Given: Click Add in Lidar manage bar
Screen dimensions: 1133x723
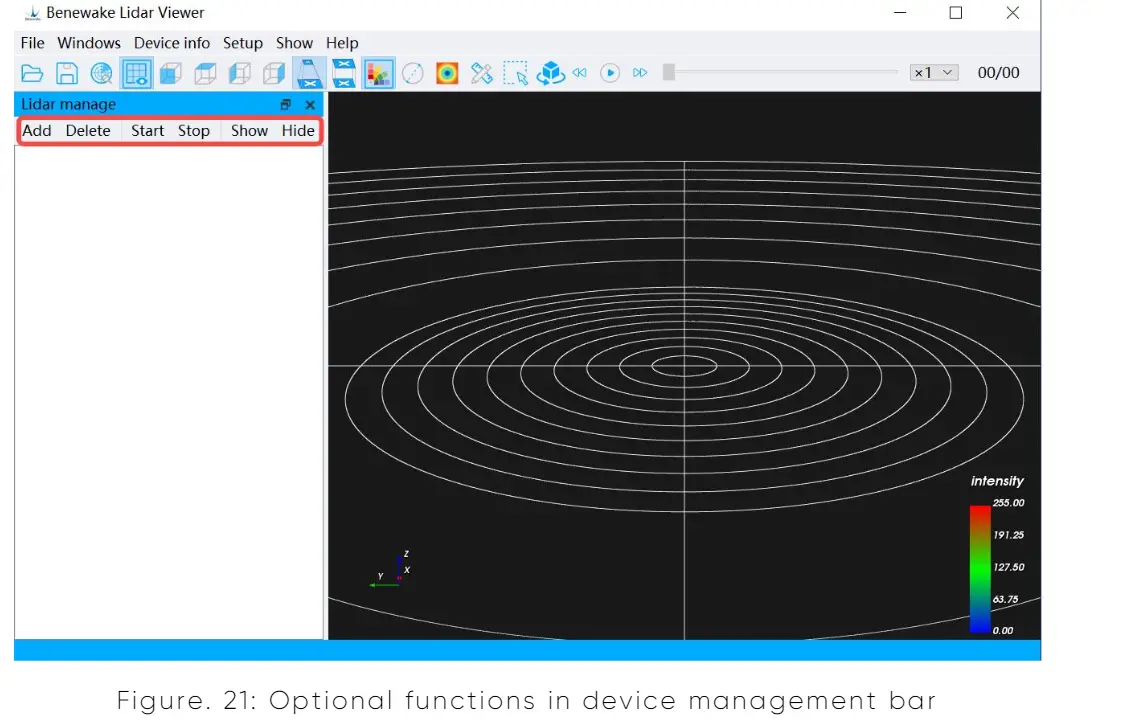Looking at the screenshot, I should coord(37,131).
